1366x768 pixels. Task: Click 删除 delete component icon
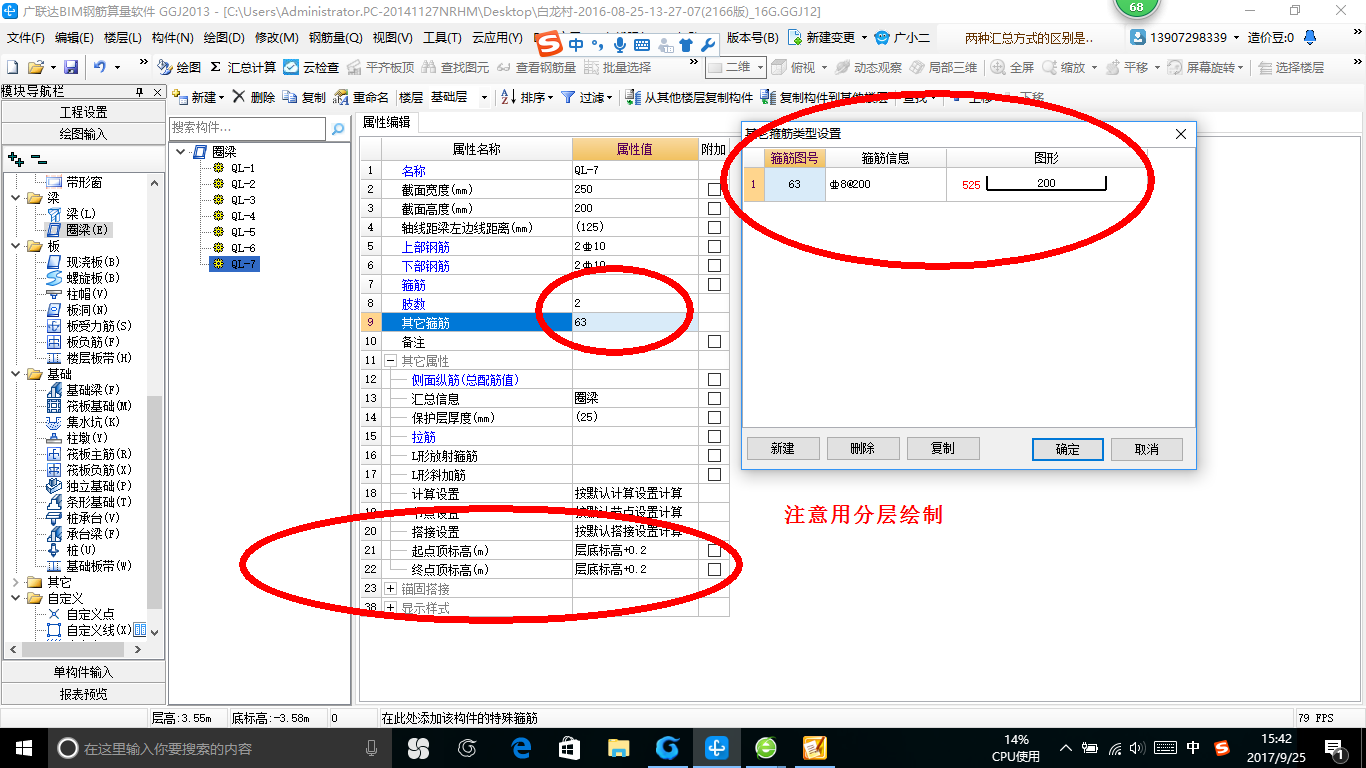(x=253, y=97)
